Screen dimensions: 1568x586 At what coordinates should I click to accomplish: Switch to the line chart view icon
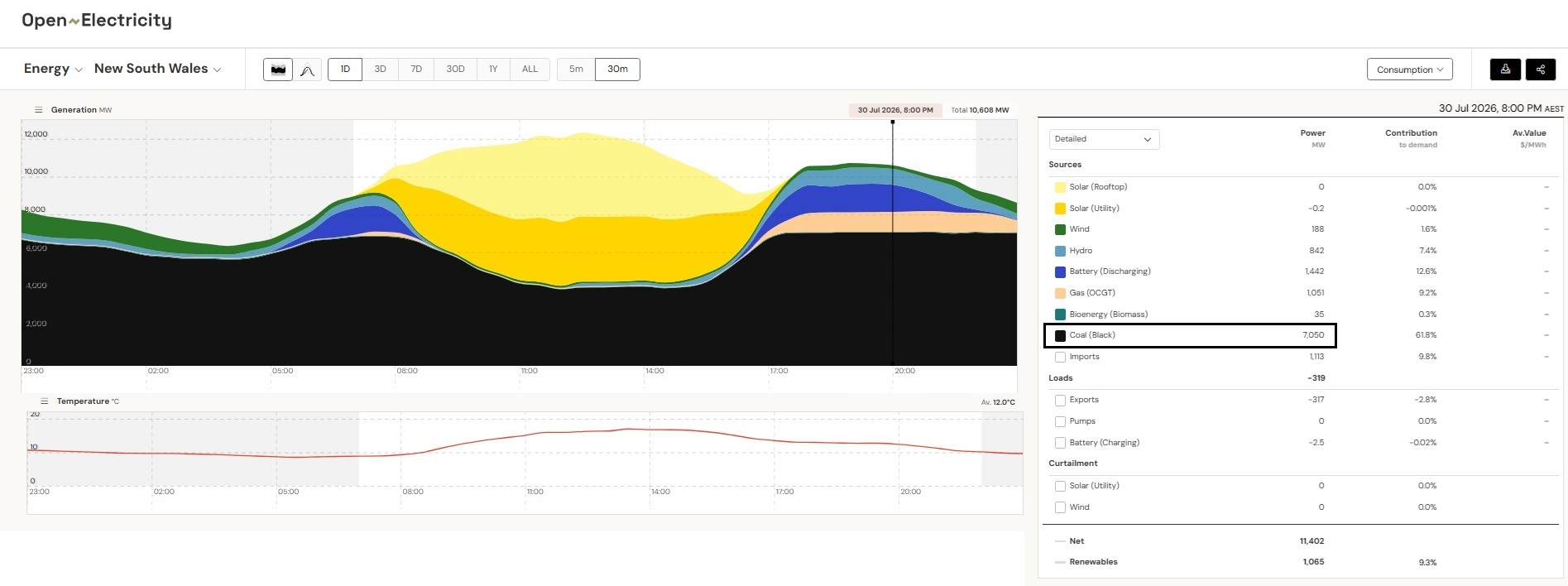[x=307, y=70]
